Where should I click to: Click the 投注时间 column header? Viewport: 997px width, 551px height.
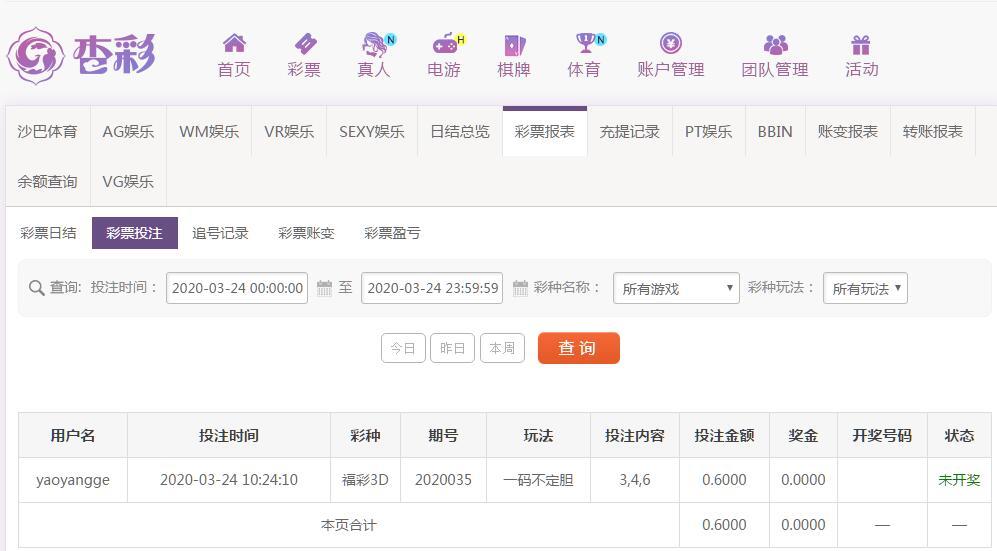[229, 435]
